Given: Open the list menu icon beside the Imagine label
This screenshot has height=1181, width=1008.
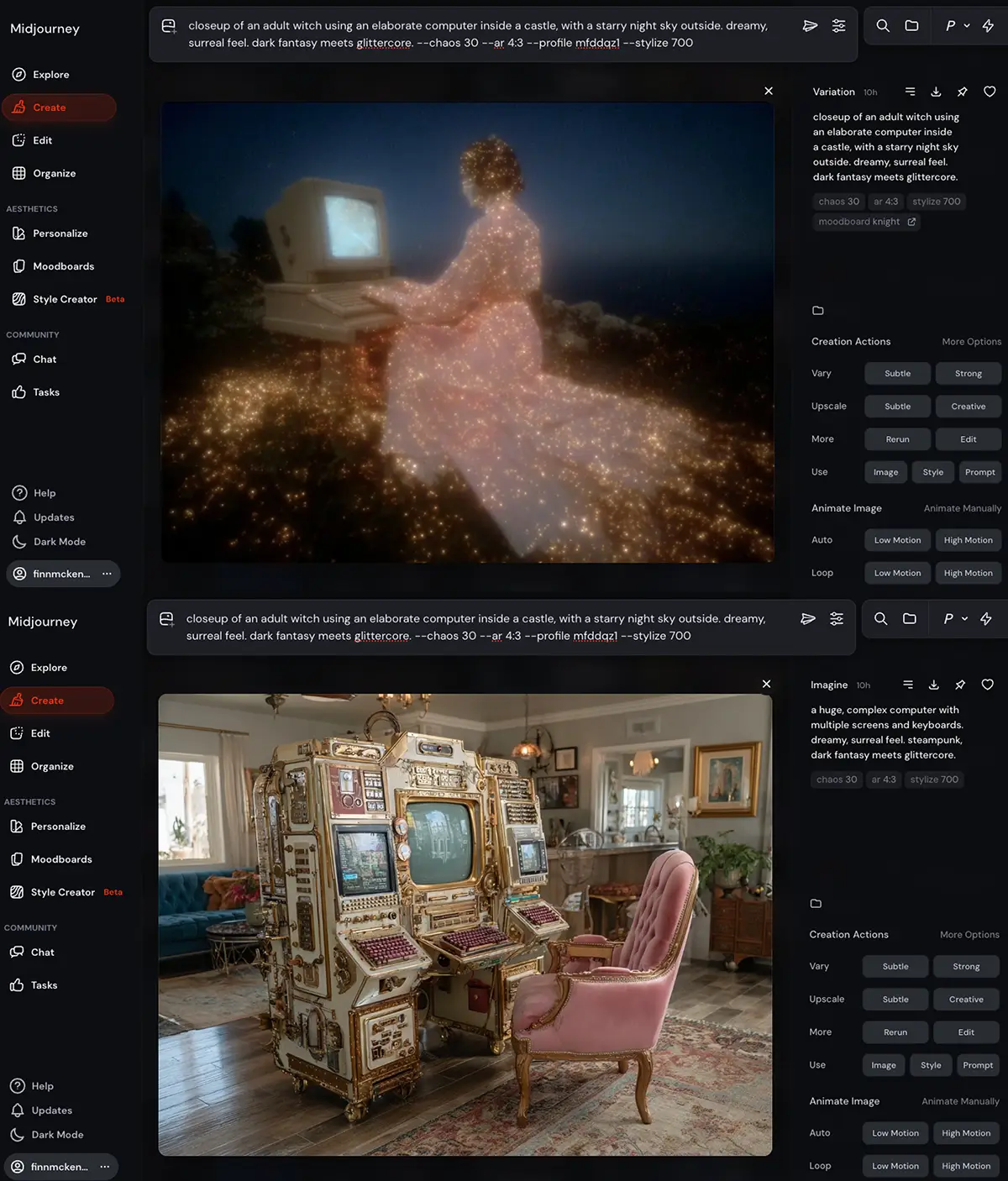Looking at the screenshot, I should click(x=908, y=685).
